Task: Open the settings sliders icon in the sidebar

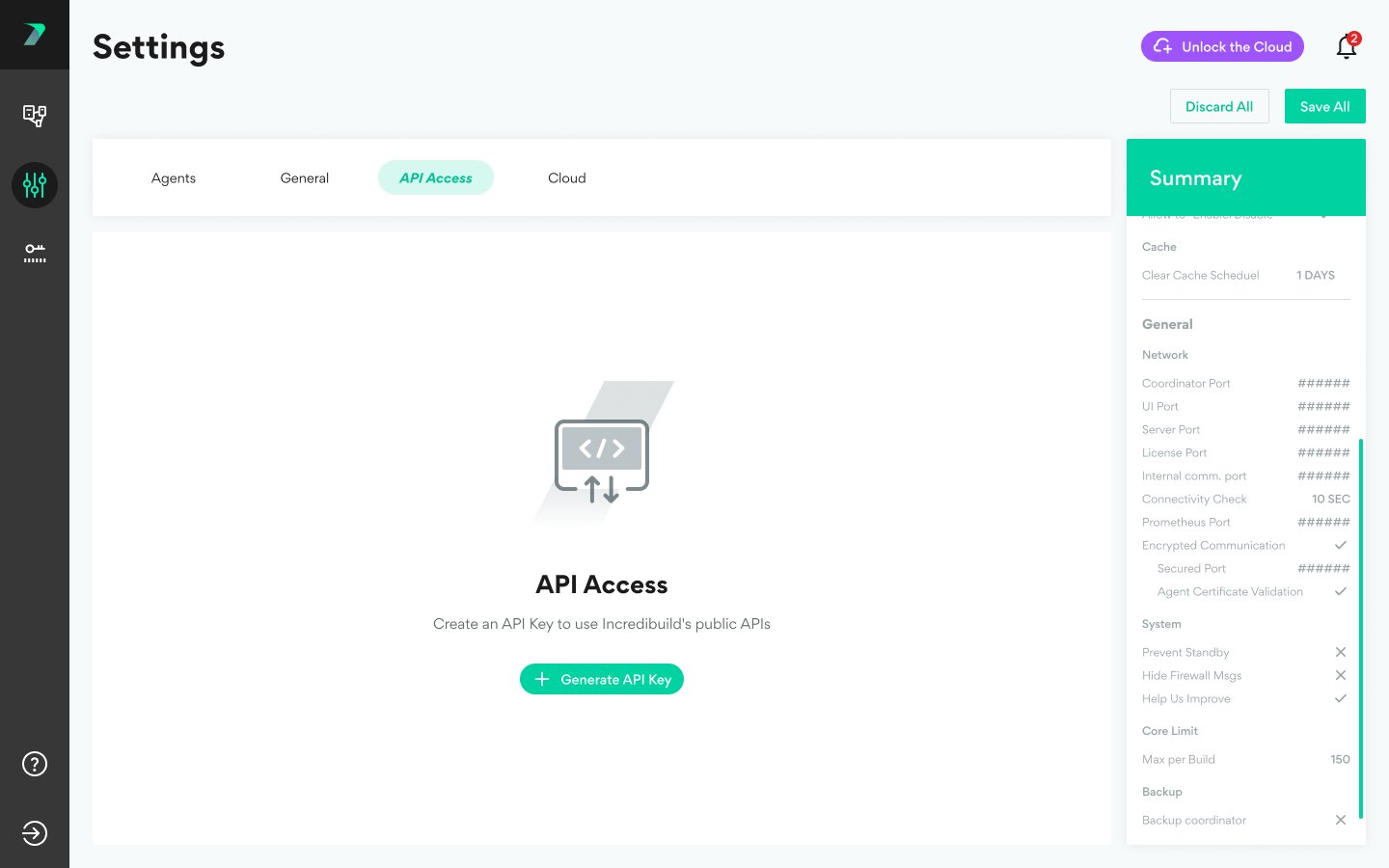Action: [35, 185]
